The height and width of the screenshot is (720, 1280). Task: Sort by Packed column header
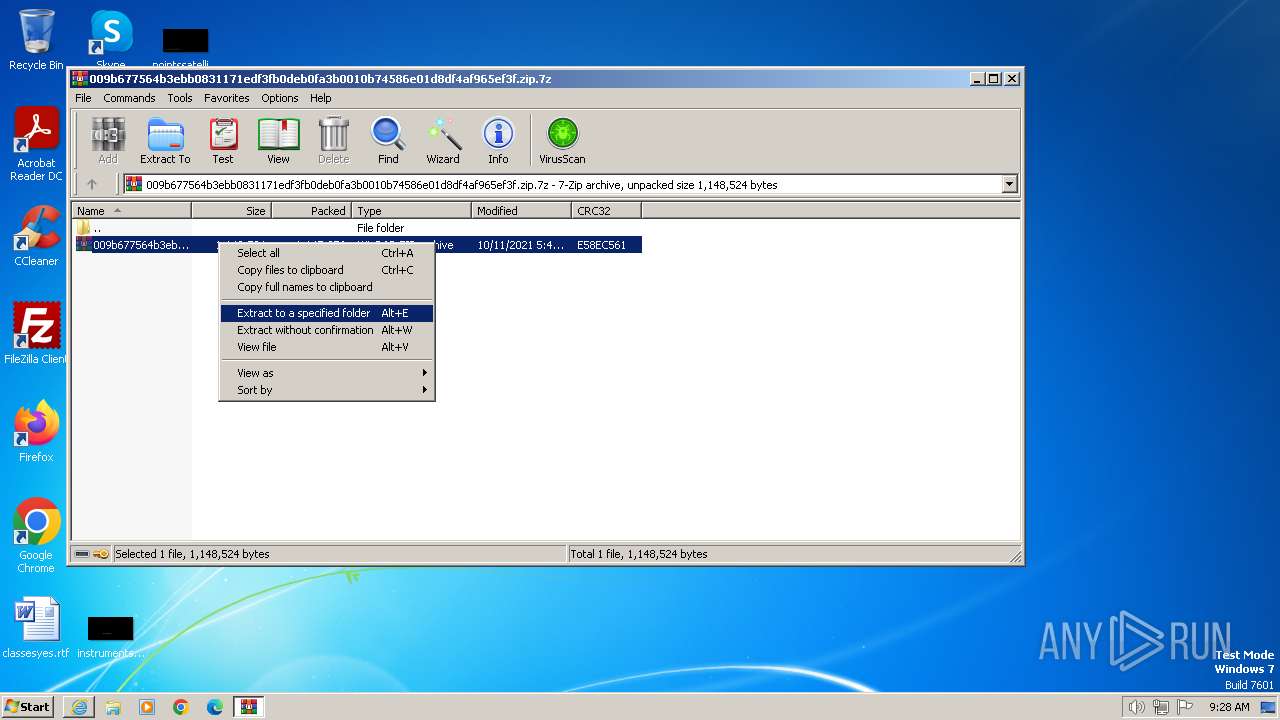(x=311, y=211)
